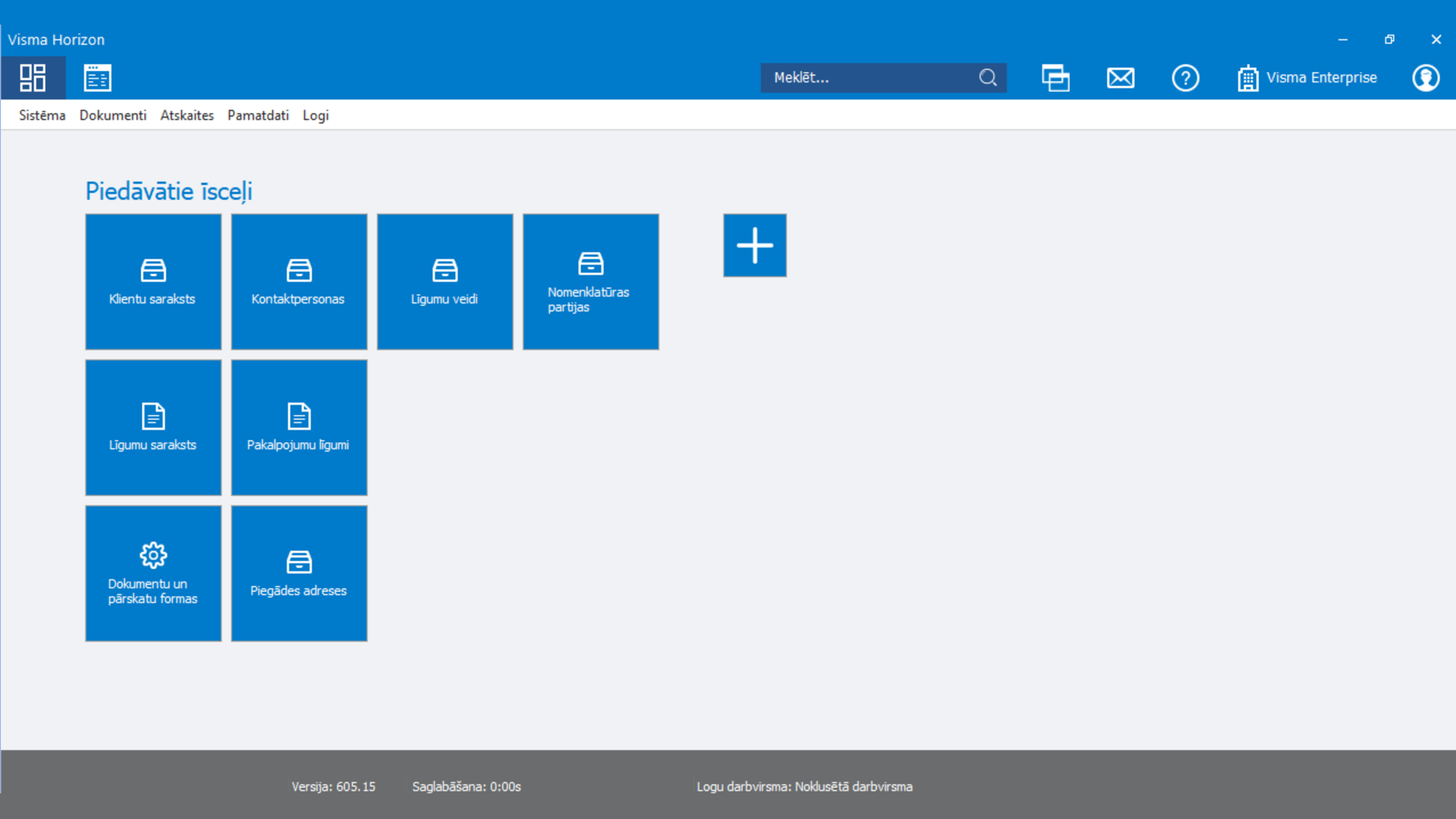Open the Klientu saraksts tile
The height and width of the screenshot is (819, 1456).
coord(153,282)
